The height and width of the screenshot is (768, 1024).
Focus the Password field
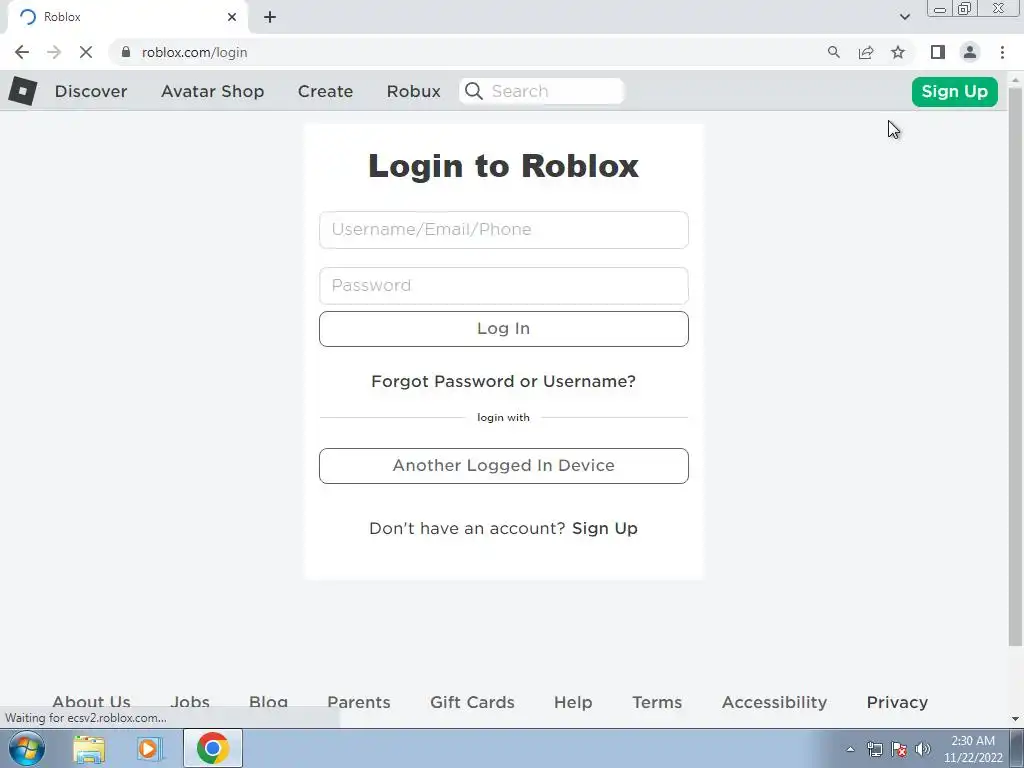[504, 285]
